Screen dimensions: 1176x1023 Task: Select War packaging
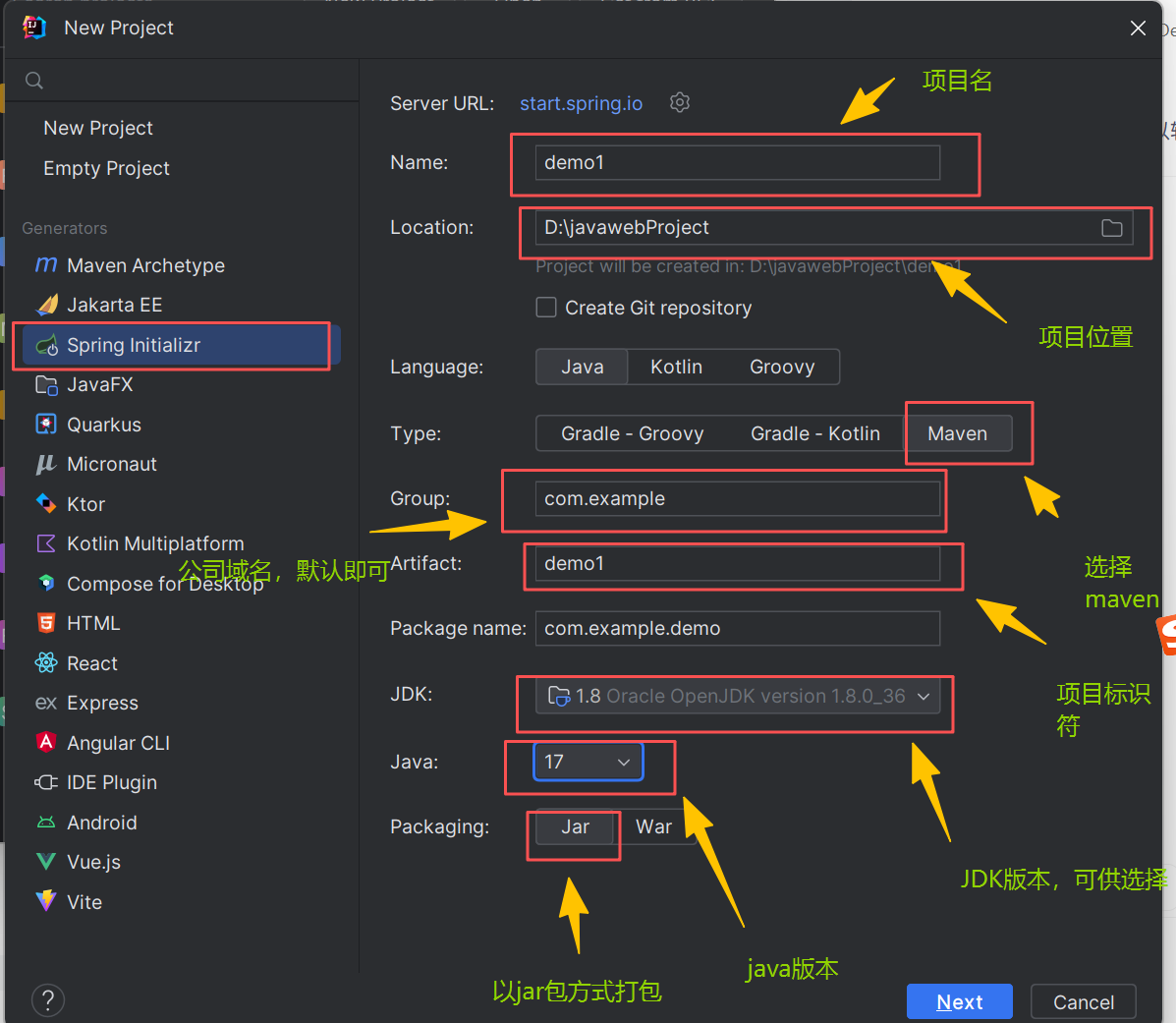654,826
